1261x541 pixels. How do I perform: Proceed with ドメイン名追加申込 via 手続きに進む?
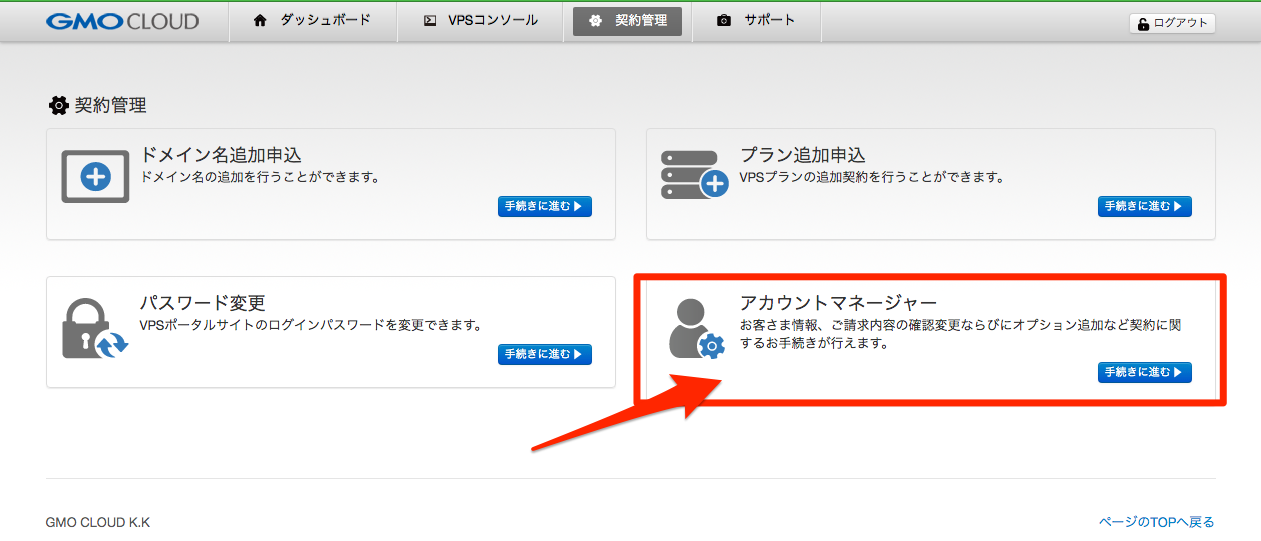click(x=544, y=207)
